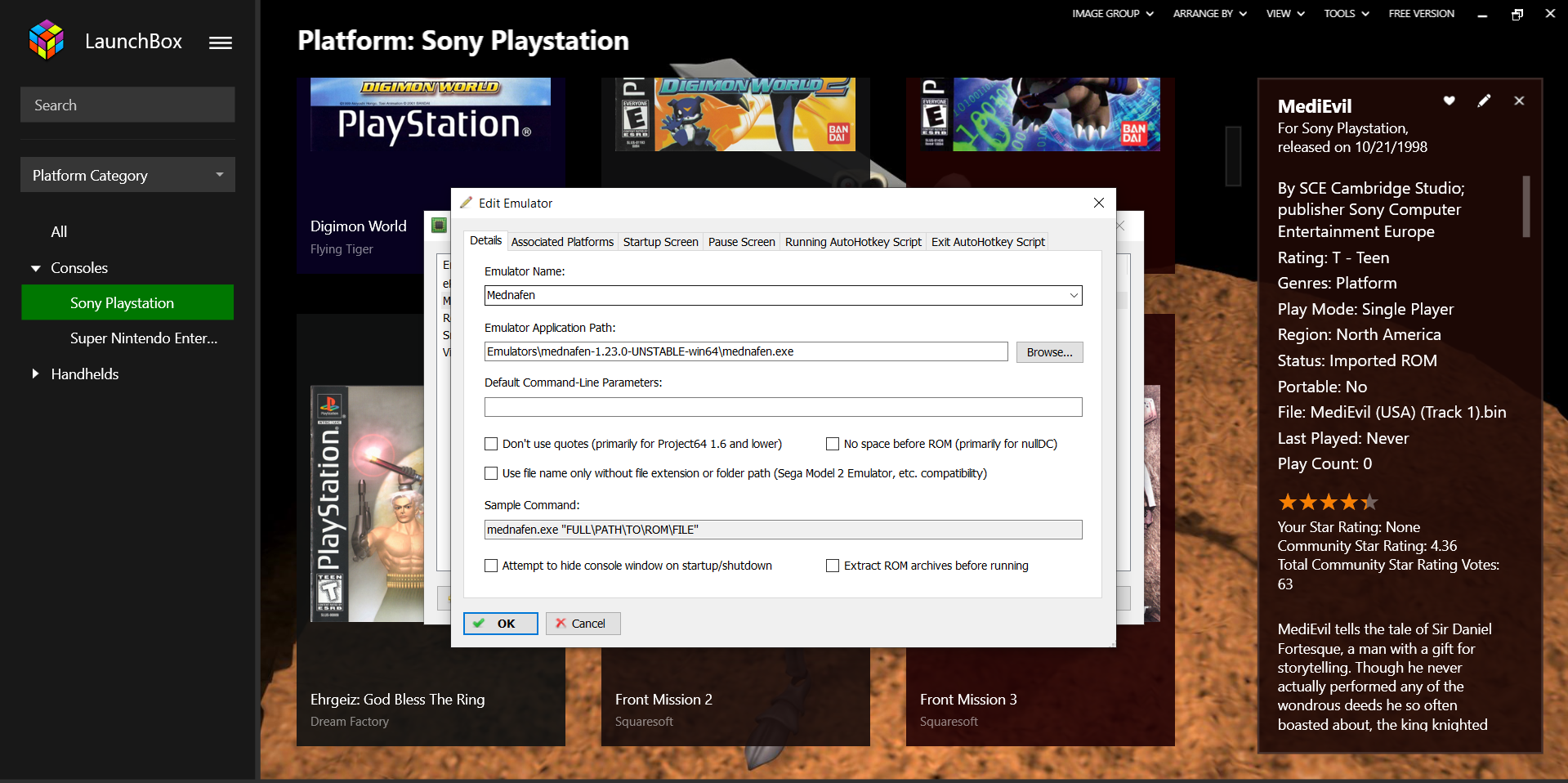Viewport: 1568px width, 783px height.
Task: Click the Emulator Application Path field
Action: point(746,351)
